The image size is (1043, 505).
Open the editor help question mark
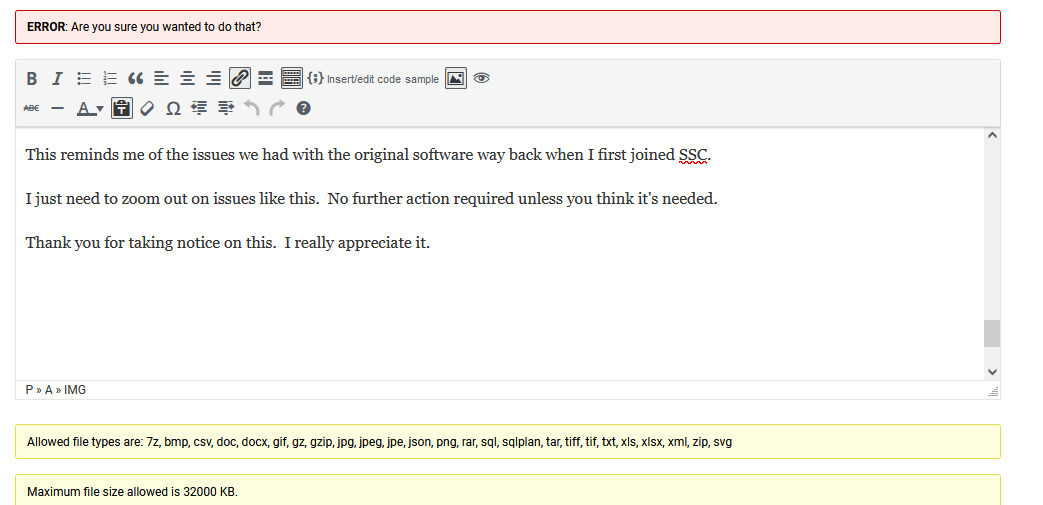click(x=303, y=108)
